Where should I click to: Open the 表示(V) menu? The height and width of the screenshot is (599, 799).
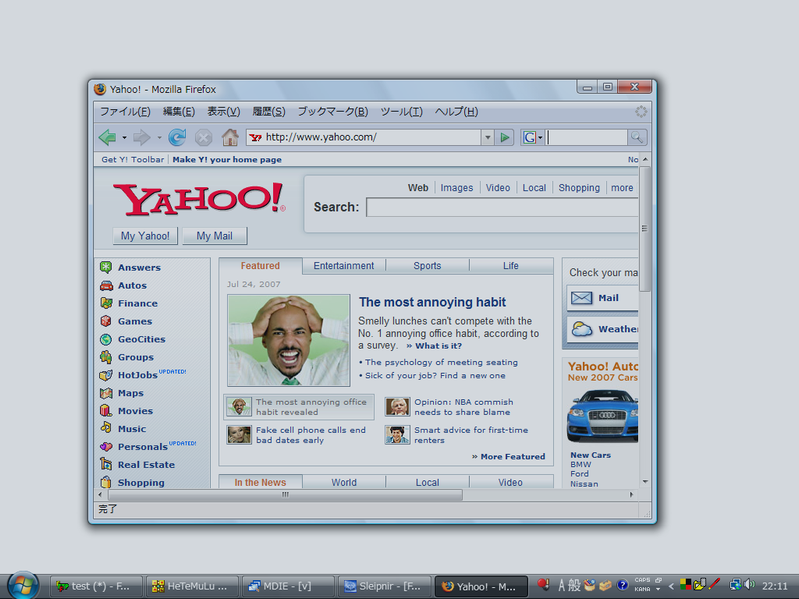click(224, 112)
